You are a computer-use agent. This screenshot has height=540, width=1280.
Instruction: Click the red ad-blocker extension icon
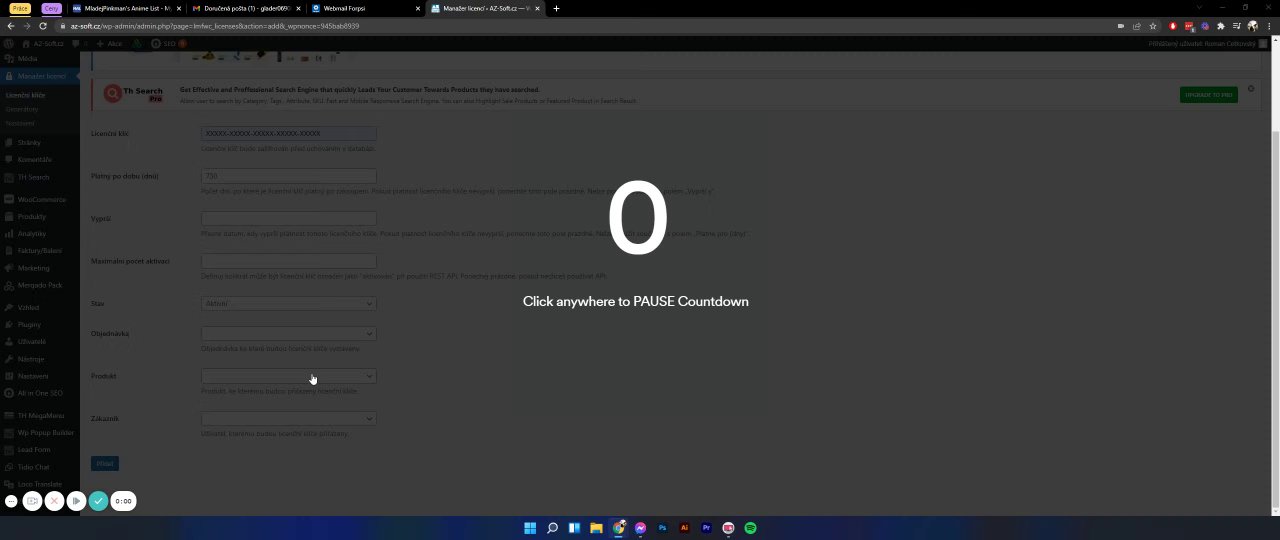pos(1173,26)
